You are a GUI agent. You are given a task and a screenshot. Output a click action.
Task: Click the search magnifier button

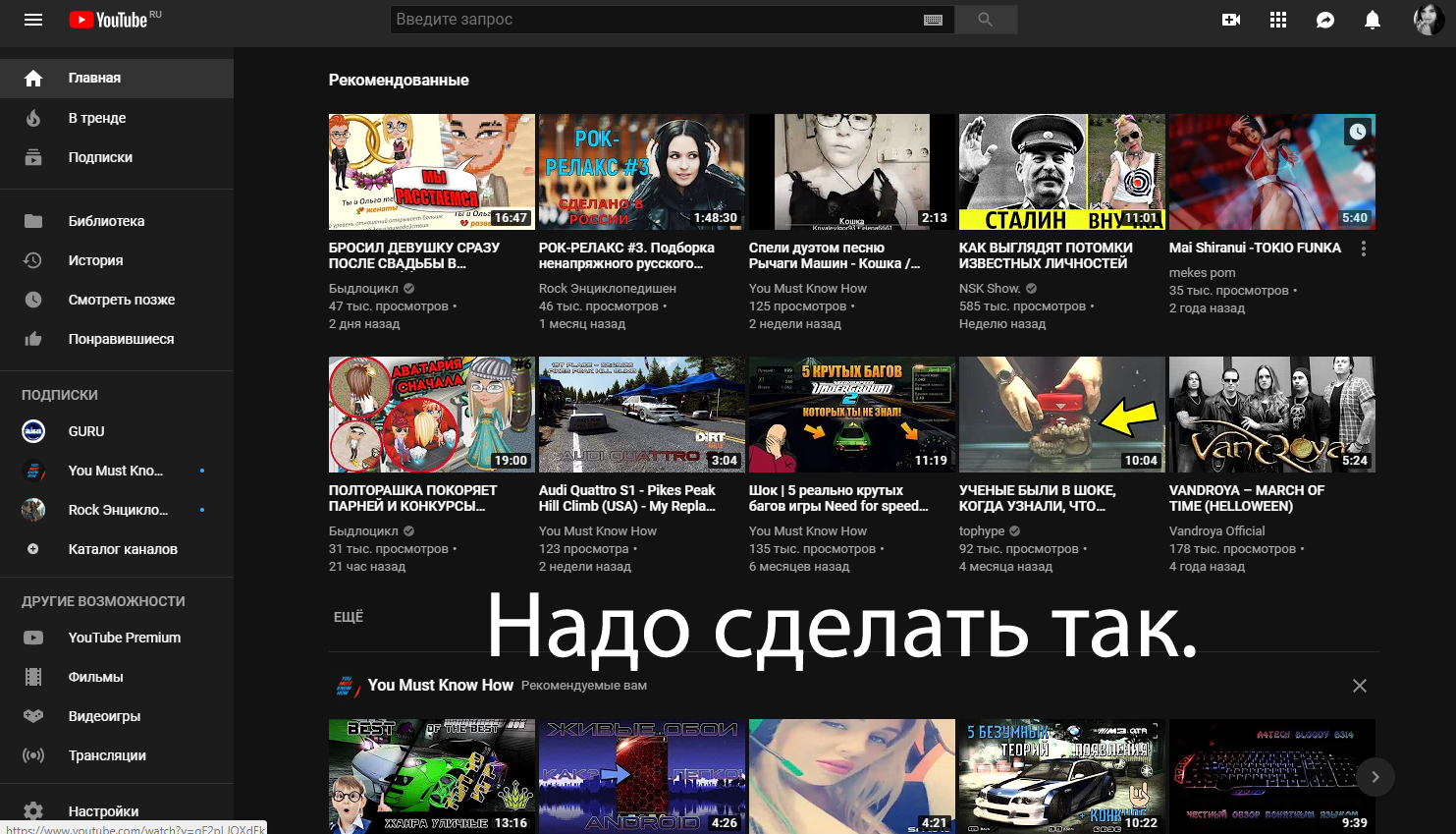click(x=986, y=20)
